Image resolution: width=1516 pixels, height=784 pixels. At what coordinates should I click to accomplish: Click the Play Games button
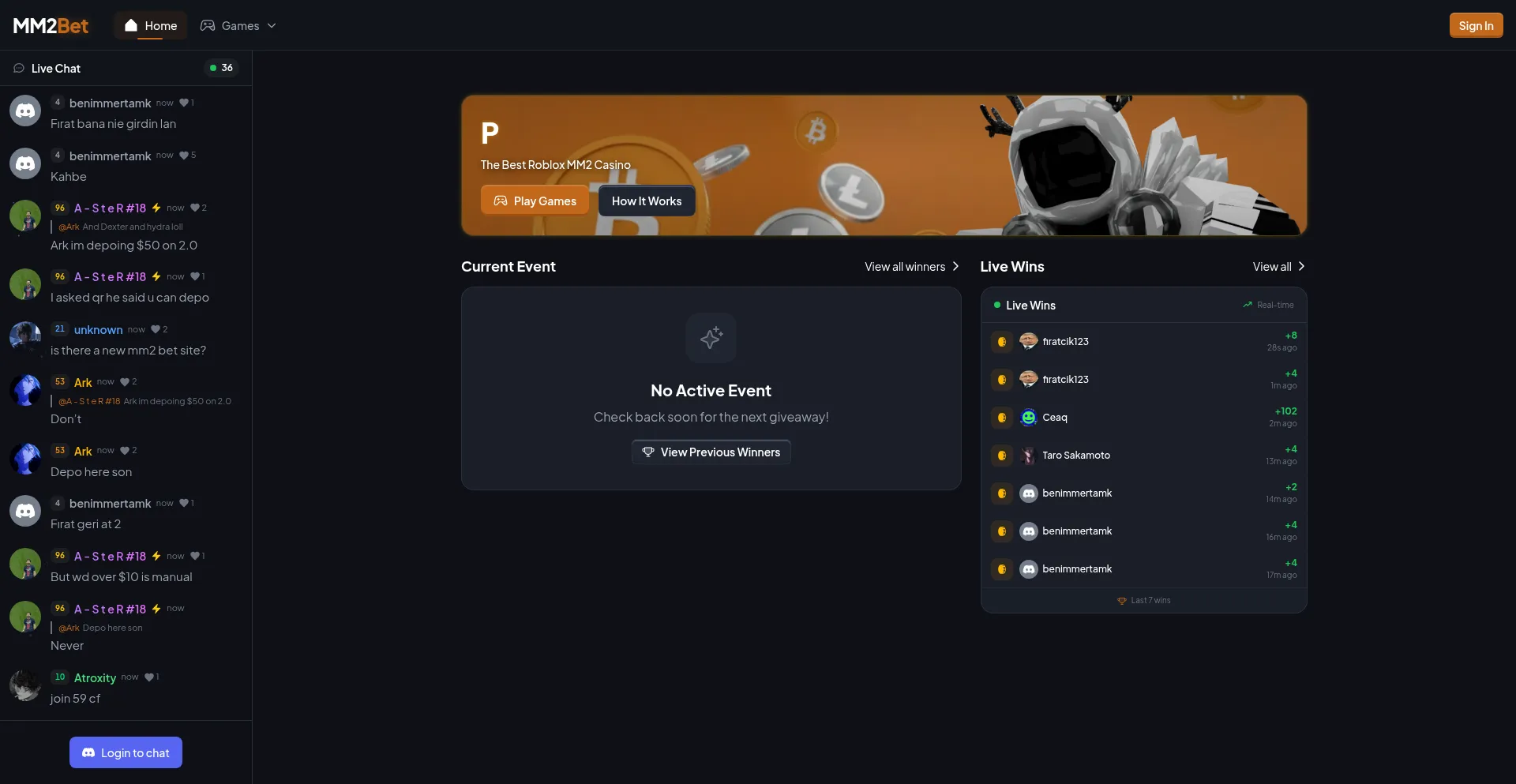[x=535, y=201]
